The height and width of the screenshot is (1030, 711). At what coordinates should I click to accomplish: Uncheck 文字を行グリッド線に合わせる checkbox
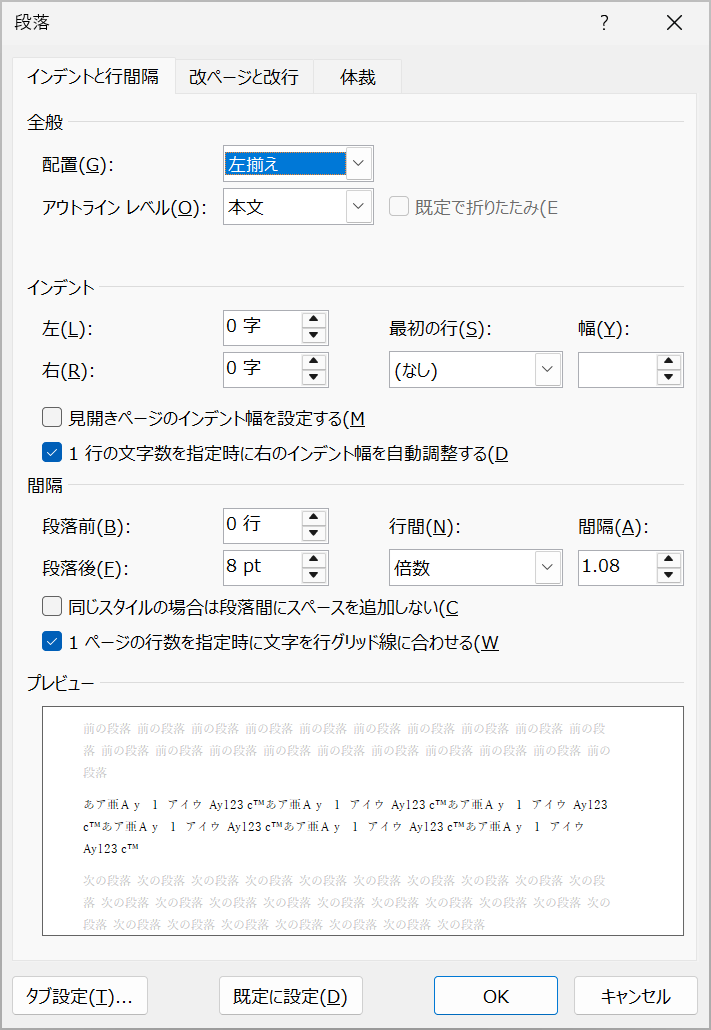point(52,641)
